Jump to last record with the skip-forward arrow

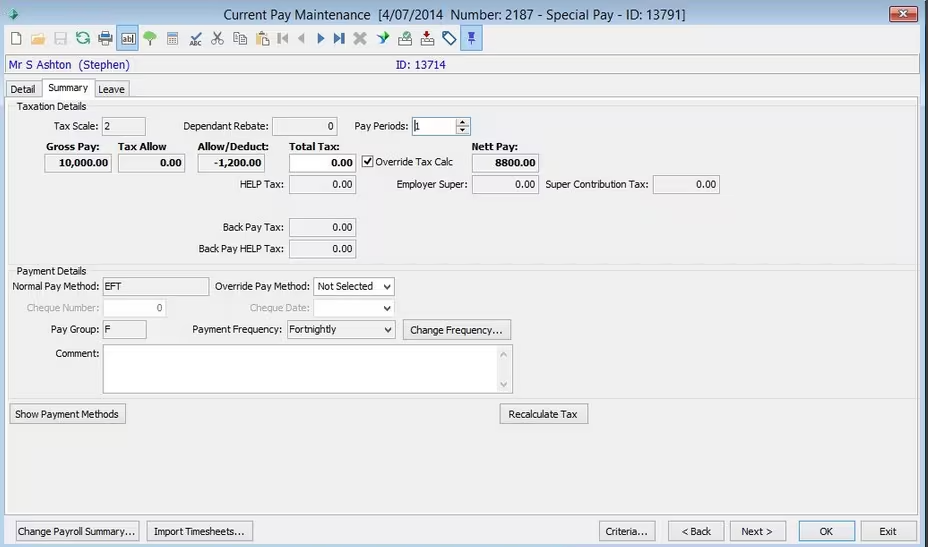tap(339, 38)
